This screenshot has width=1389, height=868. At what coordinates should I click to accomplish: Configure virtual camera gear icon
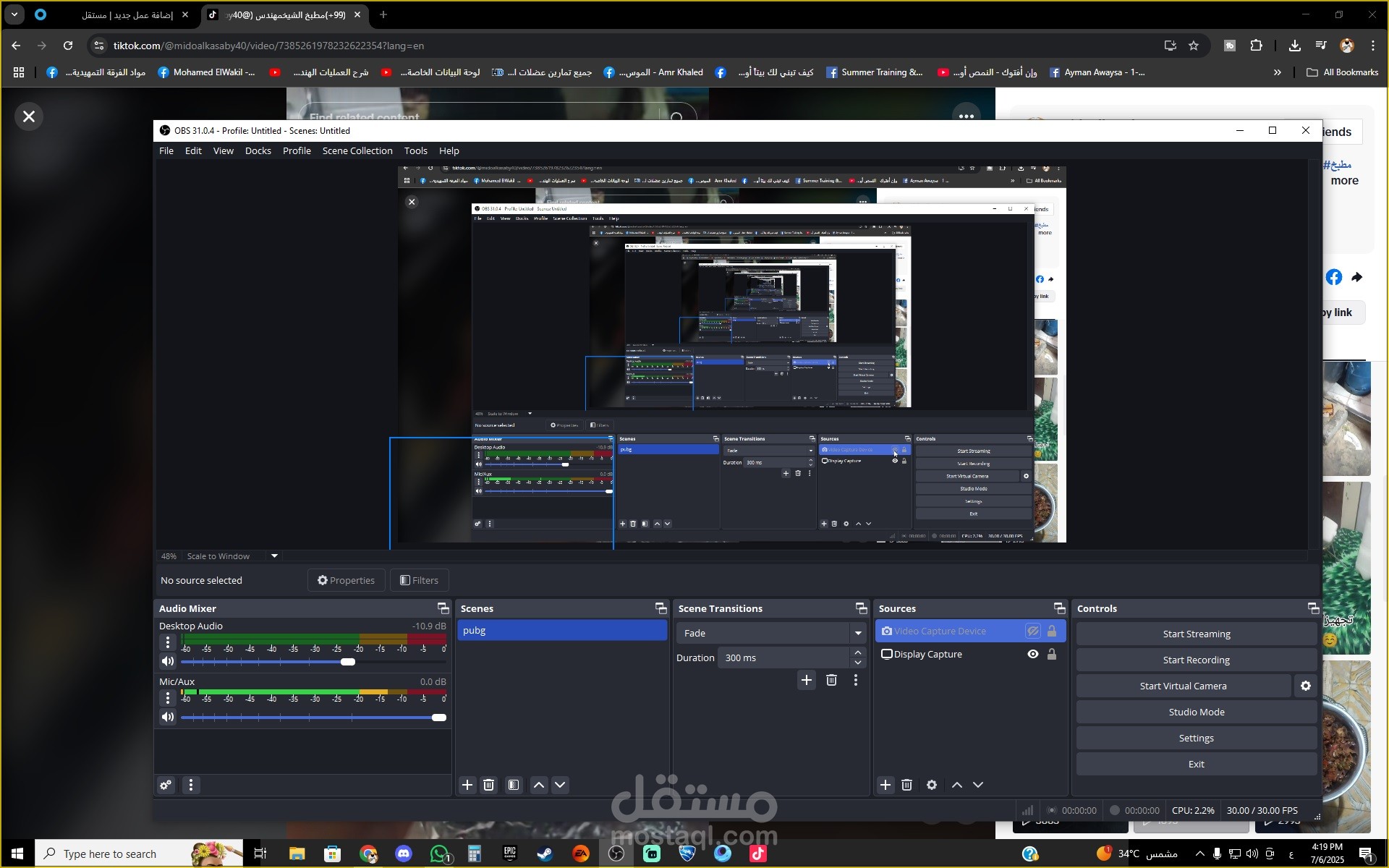point(1306,686)
